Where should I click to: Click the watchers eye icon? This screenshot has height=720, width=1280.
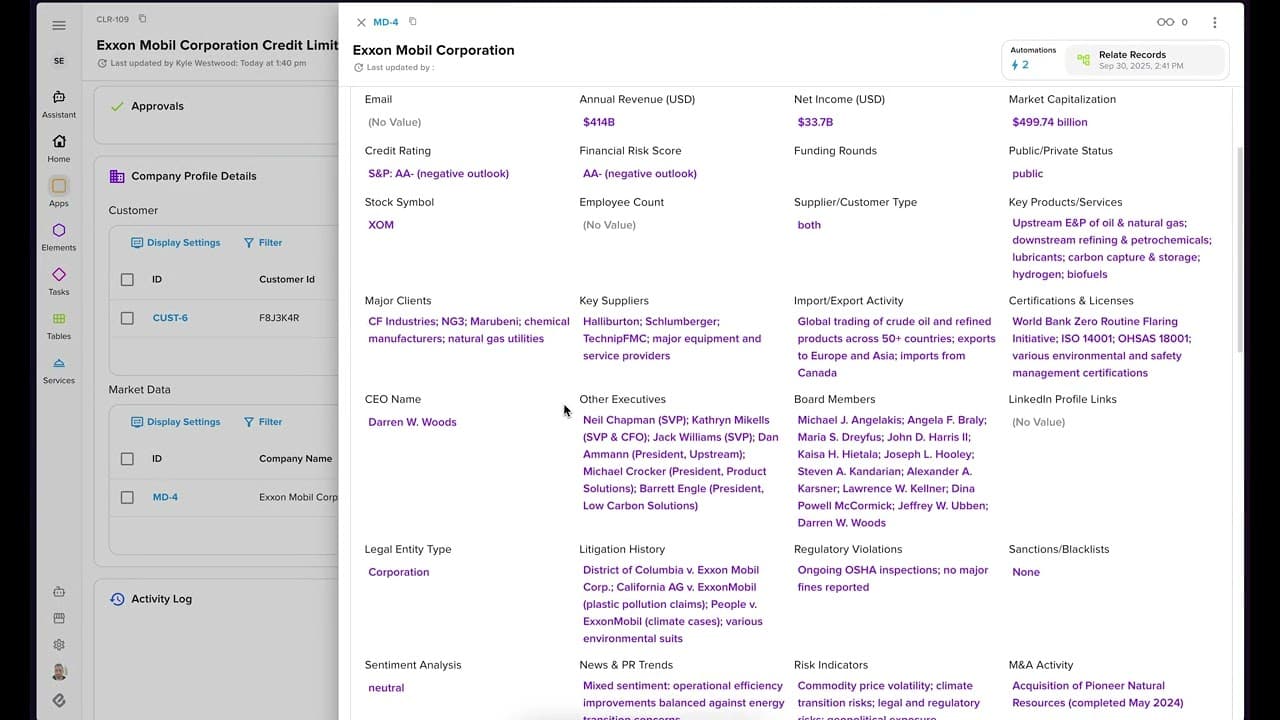1165,22
